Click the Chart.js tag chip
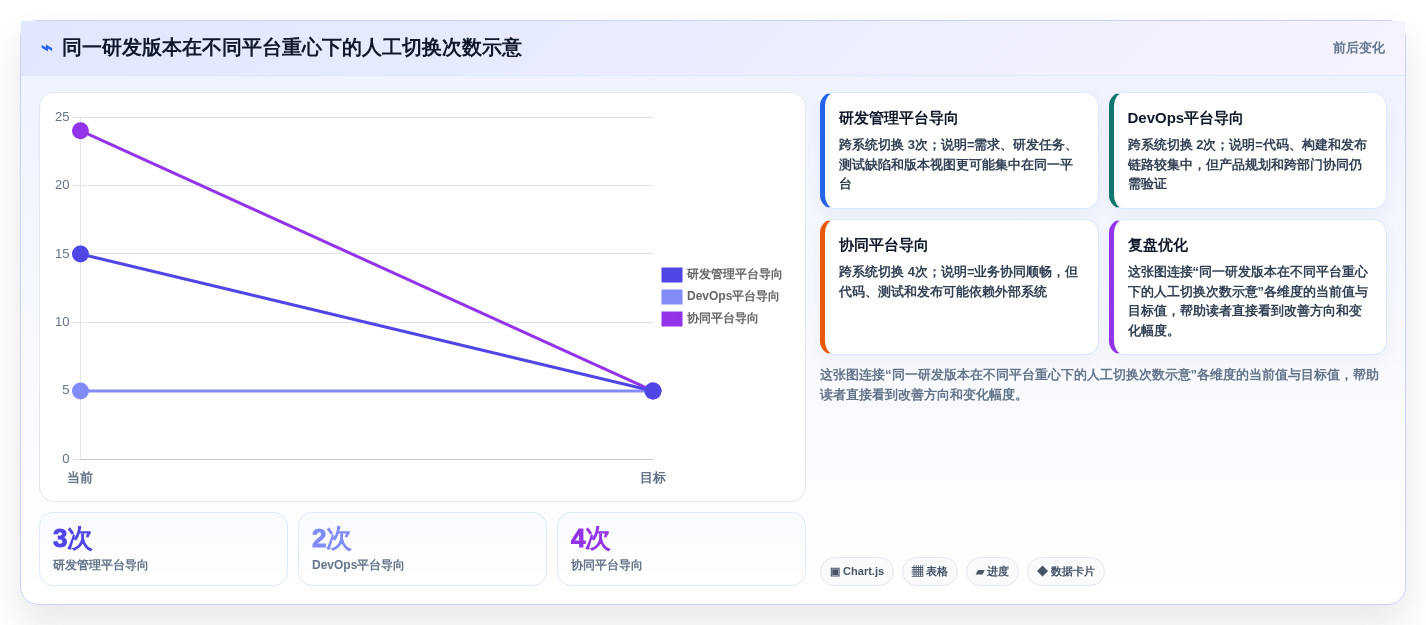 [x=857, y=572]
